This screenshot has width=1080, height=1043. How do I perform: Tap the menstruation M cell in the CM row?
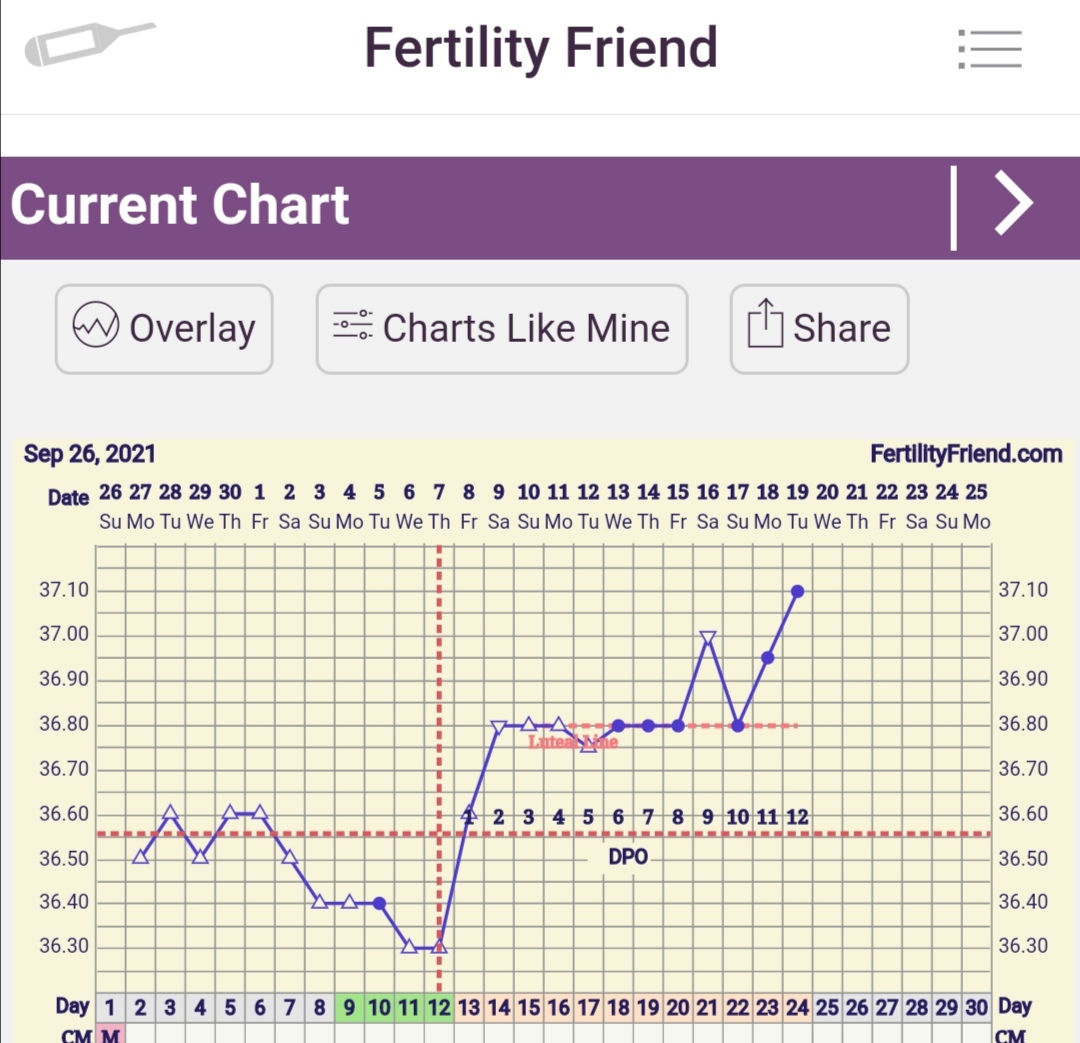pyautogui.click(x=110, y=1036)
